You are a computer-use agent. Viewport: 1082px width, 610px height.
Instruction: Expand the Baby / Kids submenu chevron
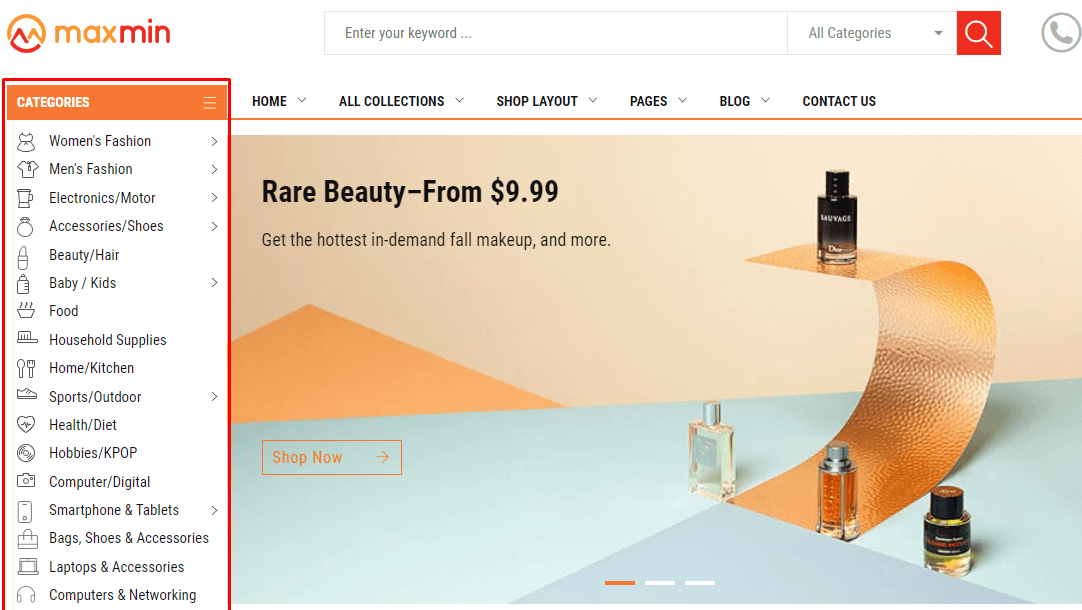pyautogui.click(x=214, y=283)
